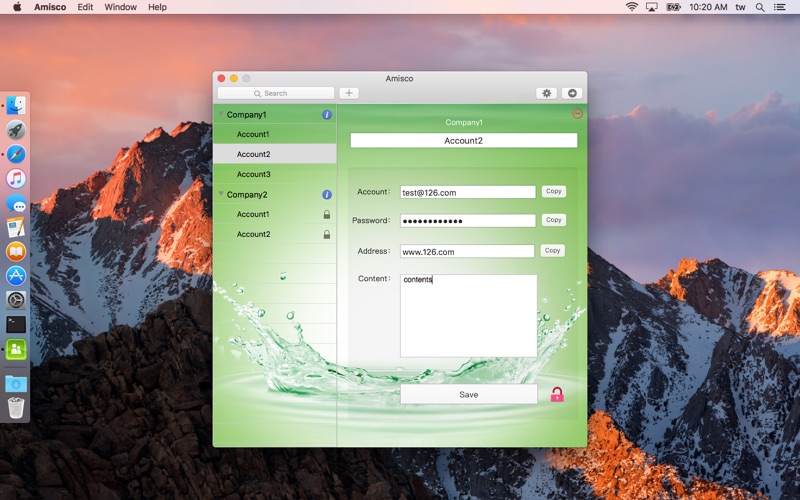Toggle the pink padlock beside Save
The image size is (800, 500).
557,394
